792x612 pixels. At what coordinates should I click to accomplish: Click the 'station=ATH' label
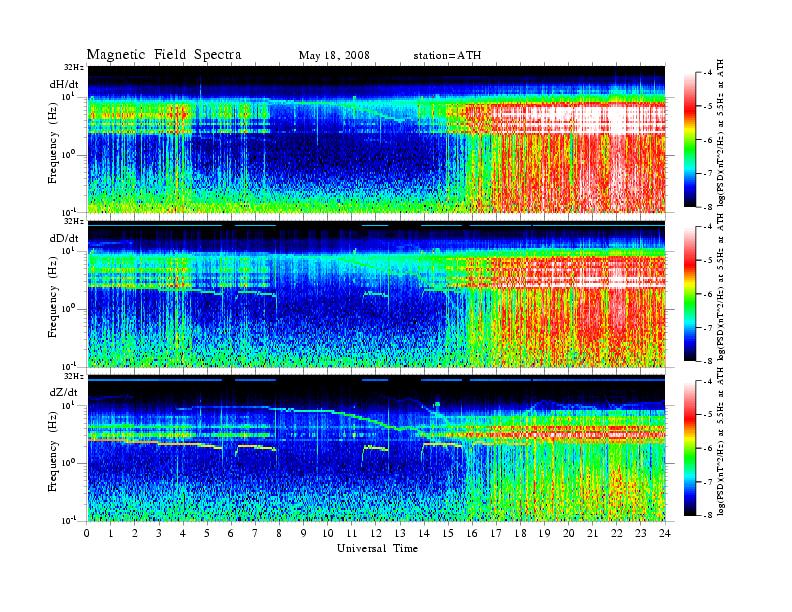coord(447,55)
